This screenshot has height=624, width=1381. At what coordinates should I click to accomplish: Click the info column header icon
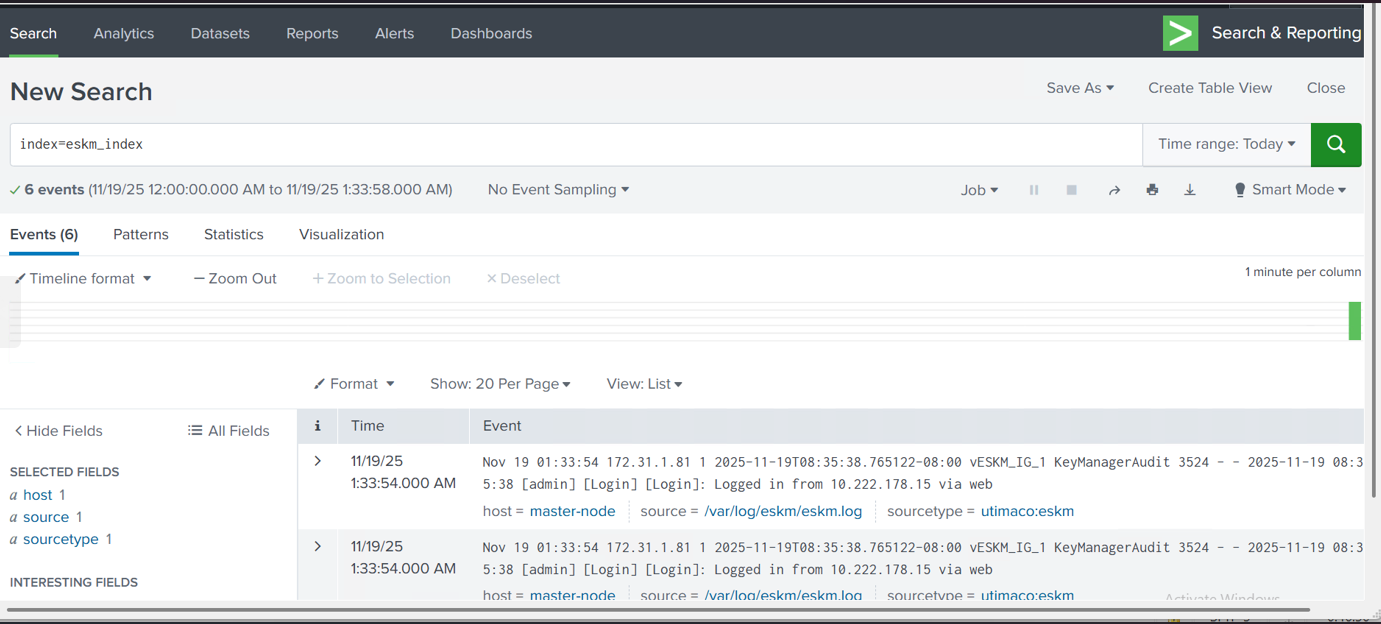pos(318,426)
